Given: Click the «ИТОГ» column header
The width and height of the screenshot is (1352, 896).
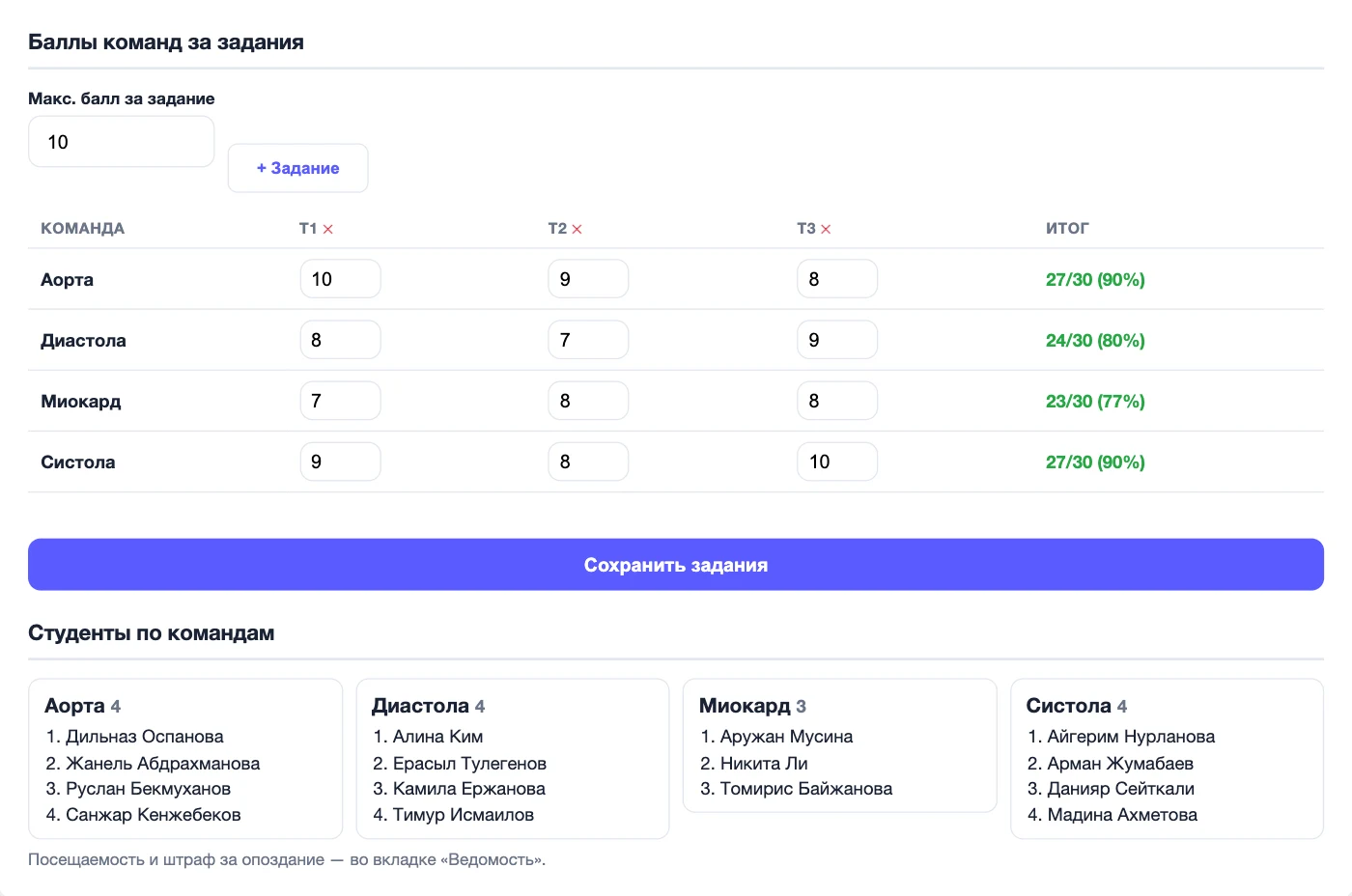Looking at the screenshot, I should click(x=1067, y=229).
